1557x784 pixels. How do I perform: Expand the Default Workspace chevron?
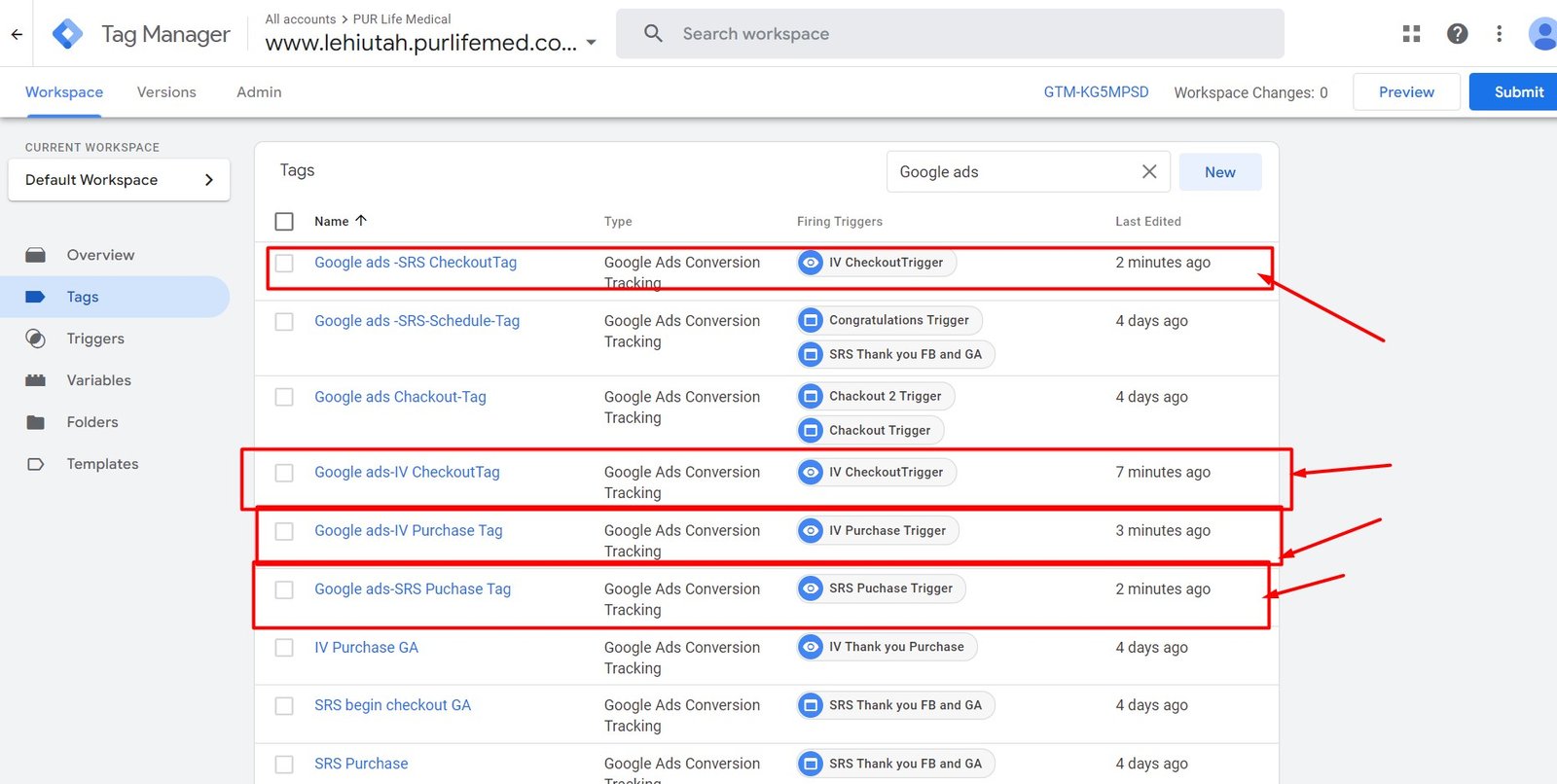208,180
